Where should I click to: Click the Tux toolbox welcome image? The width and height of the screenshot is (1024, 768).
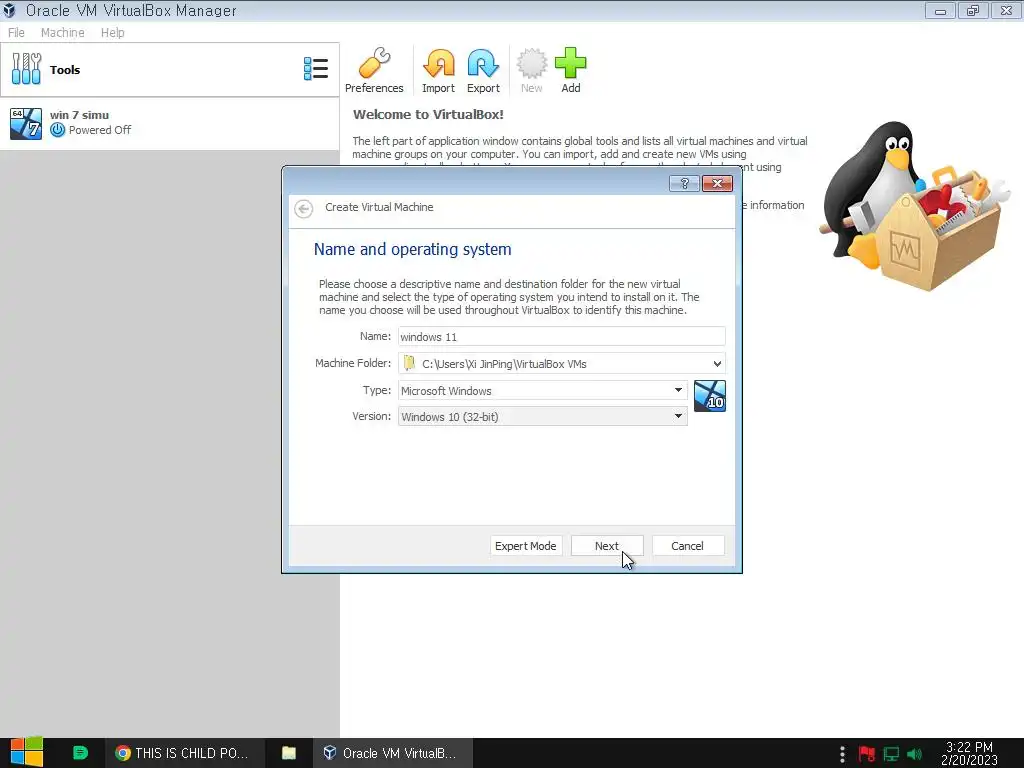click(x=916, y=206)
